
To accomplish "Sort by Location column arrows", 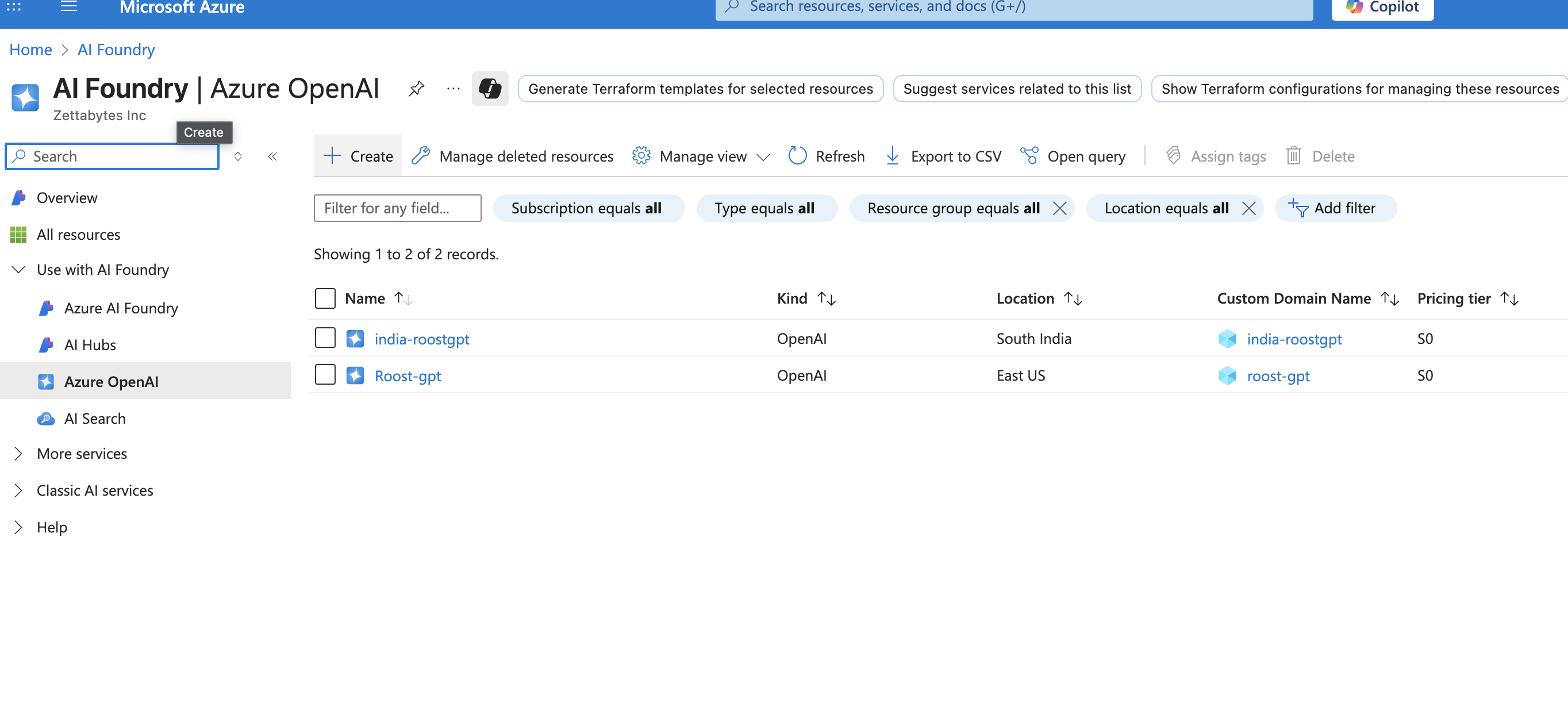I will click(1073, 298).
